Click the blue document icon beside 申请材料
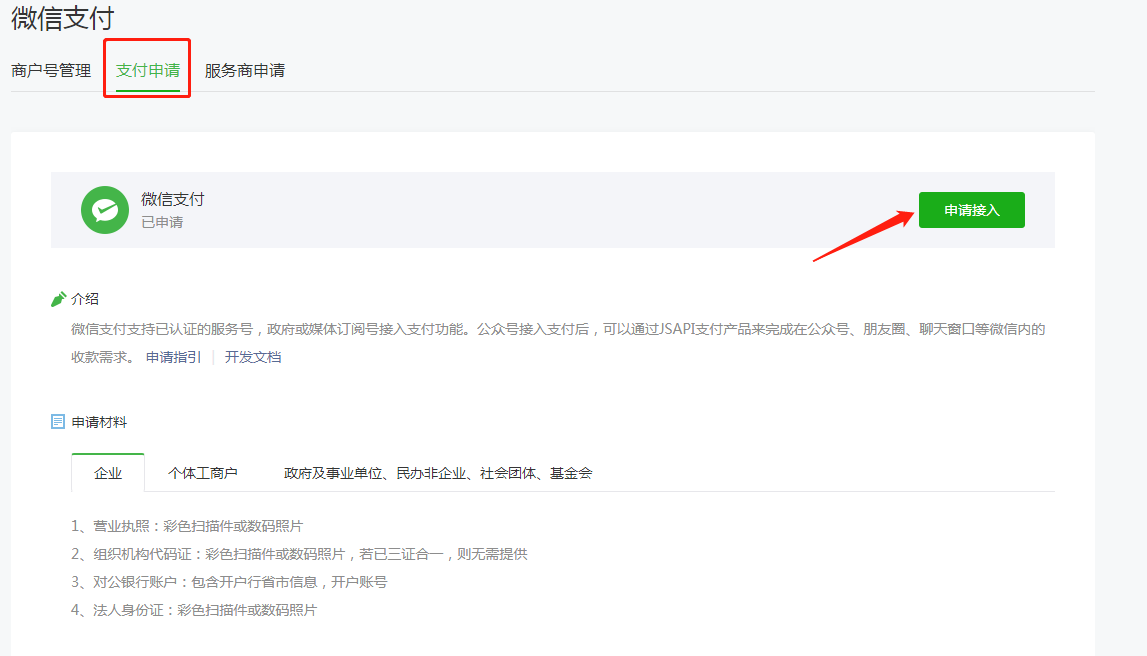This screenshot has height=656, width=1147. 58,422
